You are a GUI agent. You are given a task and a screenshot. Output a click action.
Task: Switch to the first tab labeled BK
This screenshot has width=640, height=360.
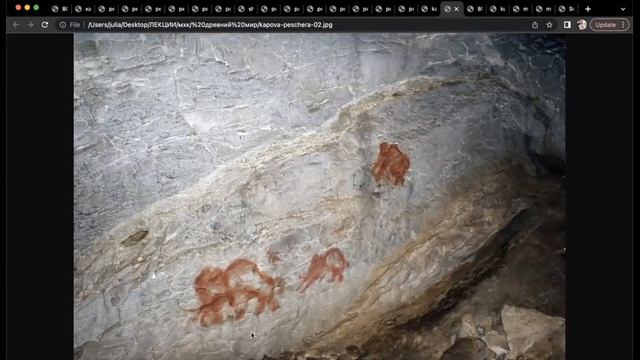[60, 9]
